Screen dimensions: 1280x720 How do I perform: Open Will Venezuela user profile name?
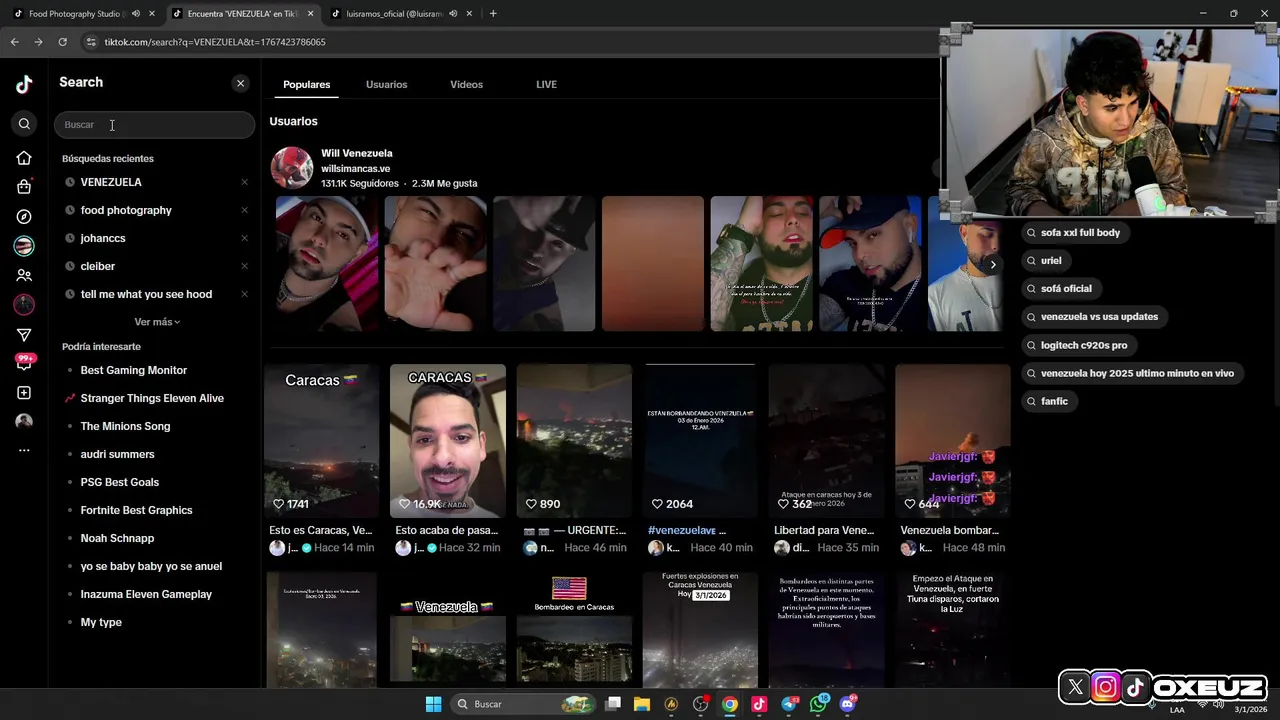tap(356, 153)
